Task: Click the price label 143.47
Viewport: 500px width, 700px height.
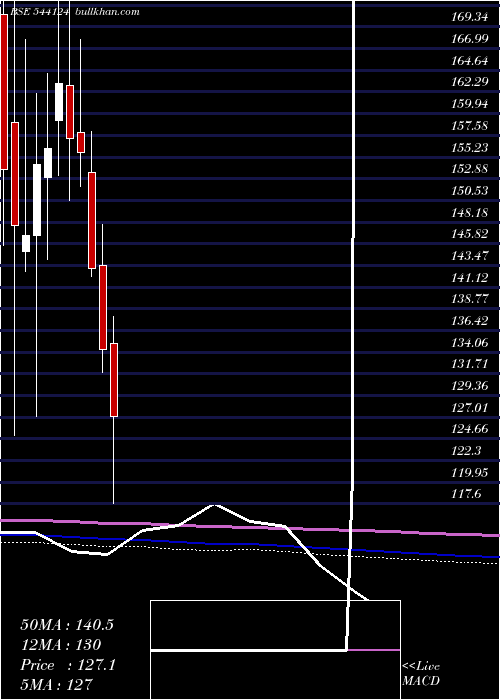Action: 470,256
